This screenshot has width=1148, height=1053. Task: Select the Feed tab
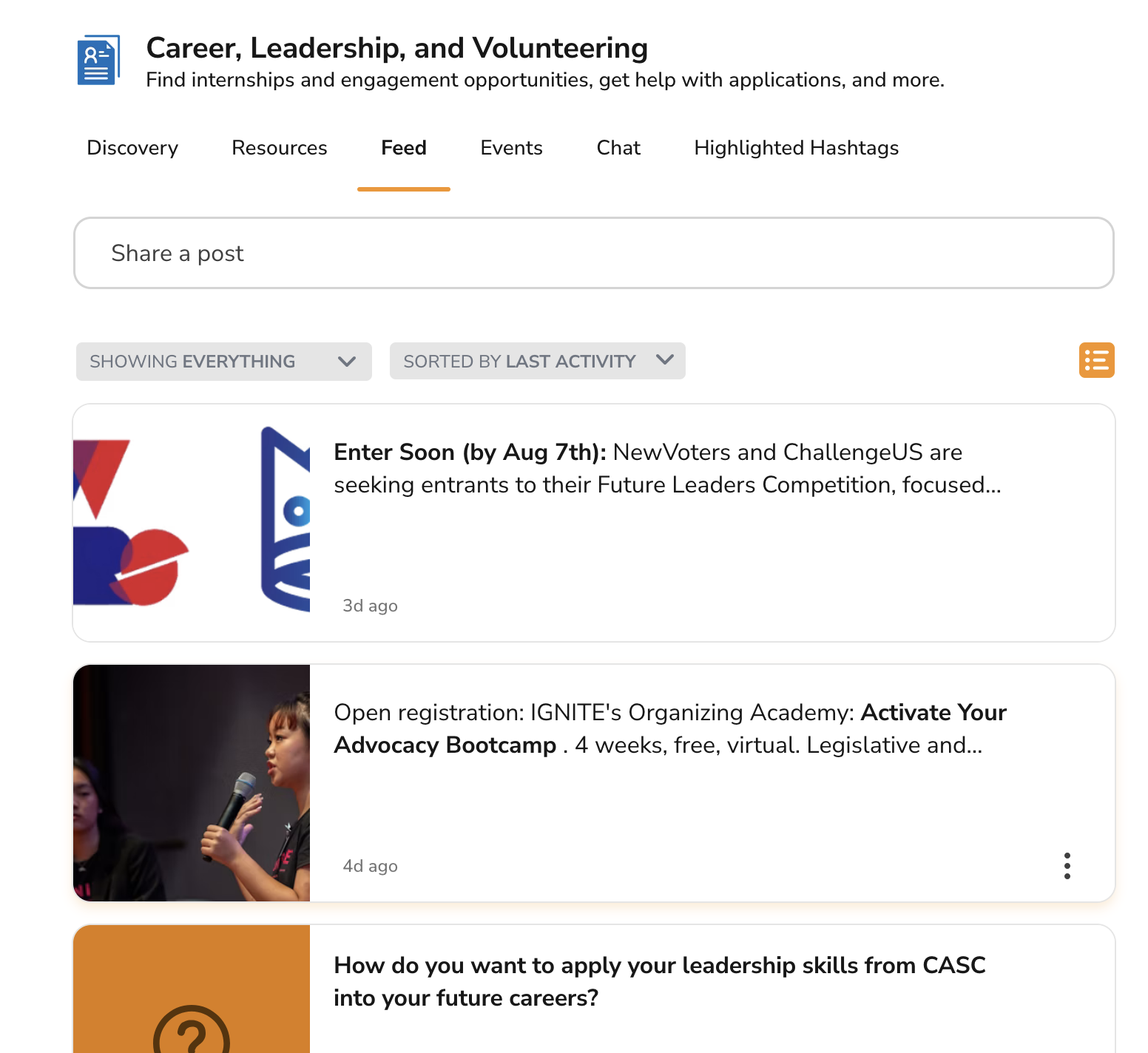pyautogui.click(x=404, y=148)
